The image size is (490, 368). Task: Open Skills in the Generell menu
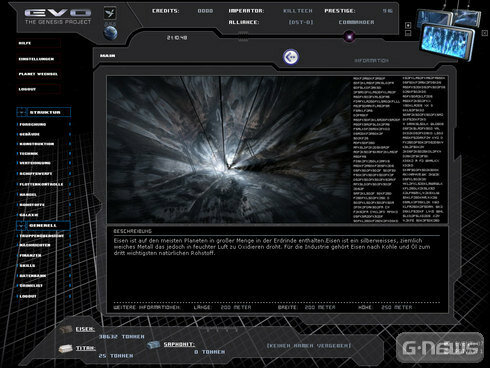pyautogui.click(x=27, y=266)
